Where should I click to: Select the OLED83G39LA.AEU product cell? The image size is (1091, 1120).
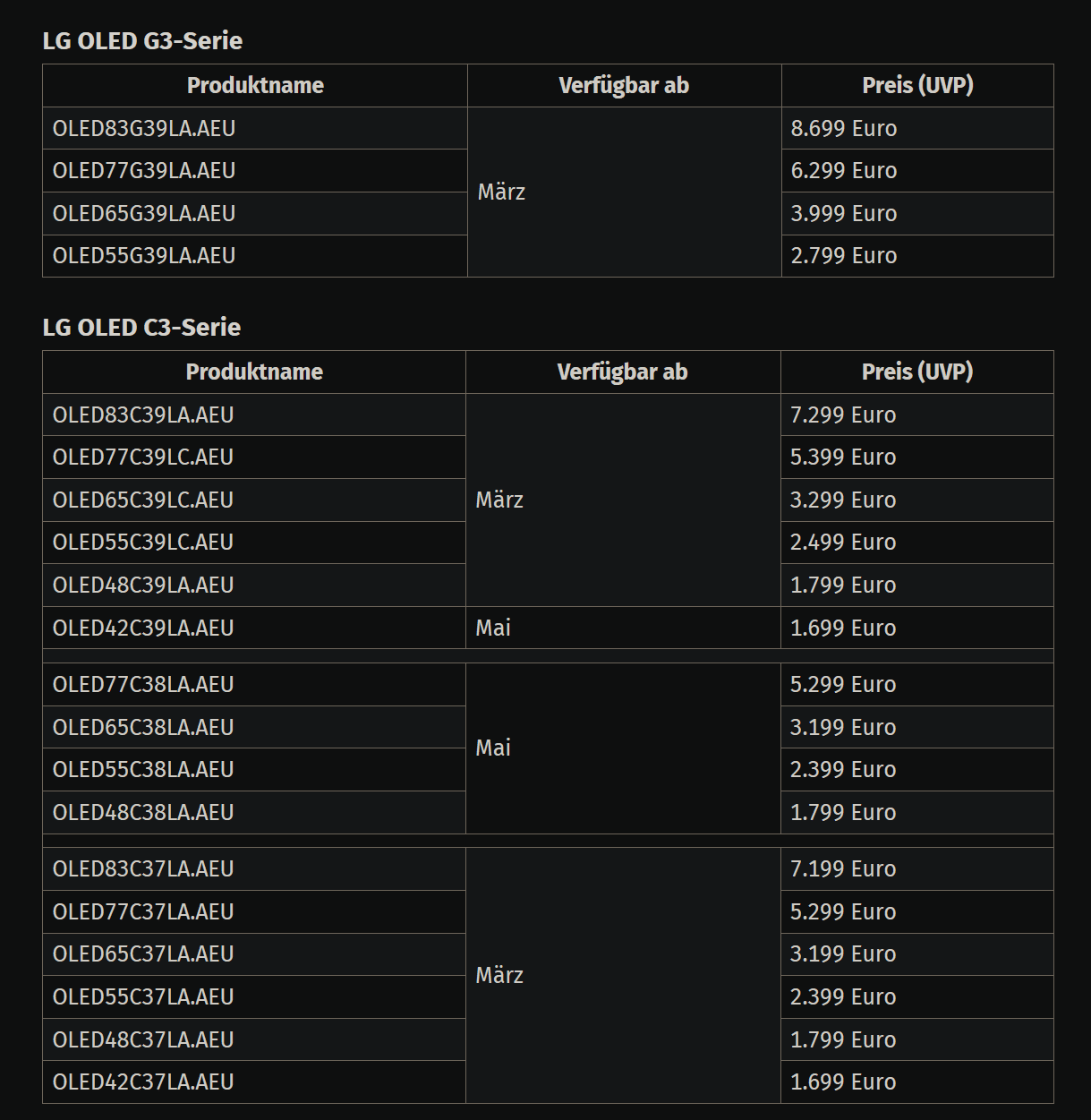tap(255, 128)
